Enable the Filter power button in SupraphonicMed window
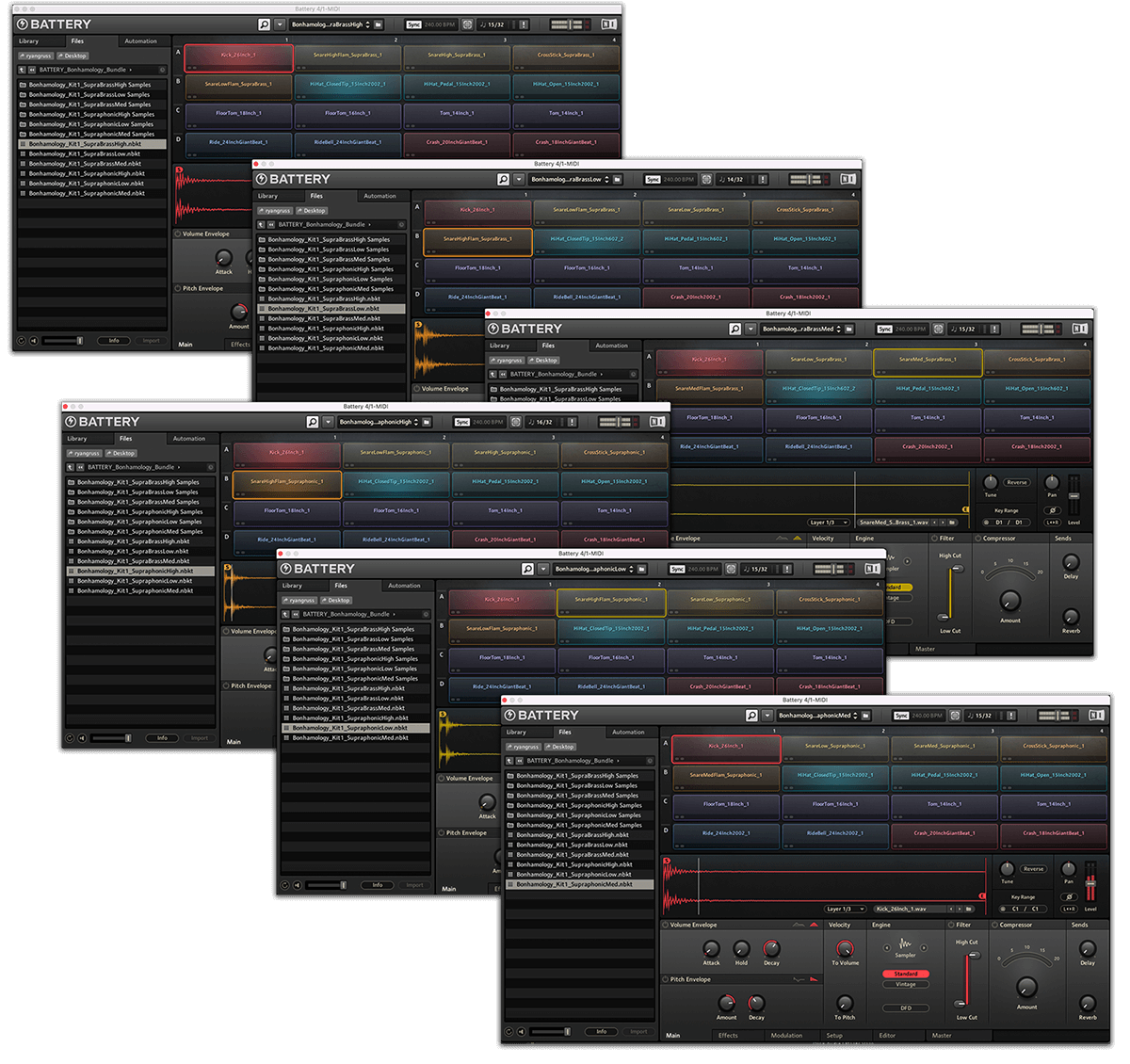 (x=951, y=925)
